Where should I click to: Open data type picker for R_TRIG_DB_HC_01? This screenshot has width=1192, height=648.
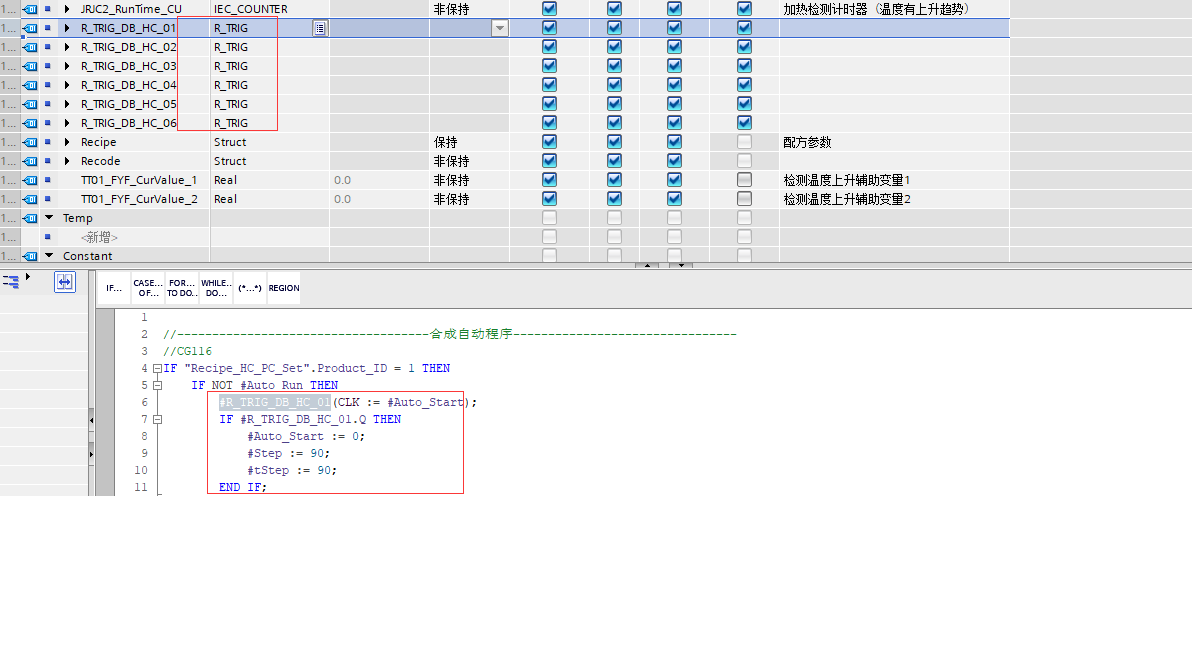pyautogui.click(x=319, y=29)
